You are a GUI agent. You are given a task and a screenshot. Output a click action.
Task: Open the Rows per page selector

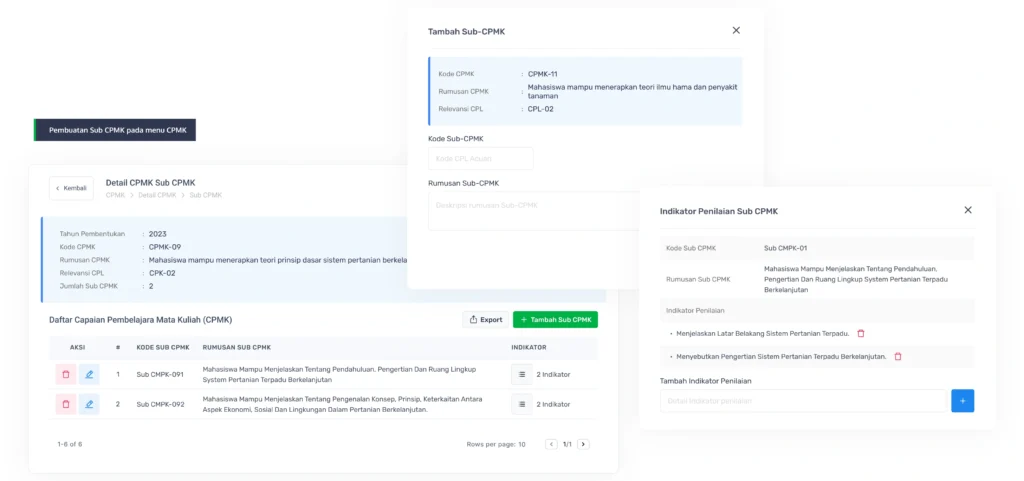click(496, 444)
